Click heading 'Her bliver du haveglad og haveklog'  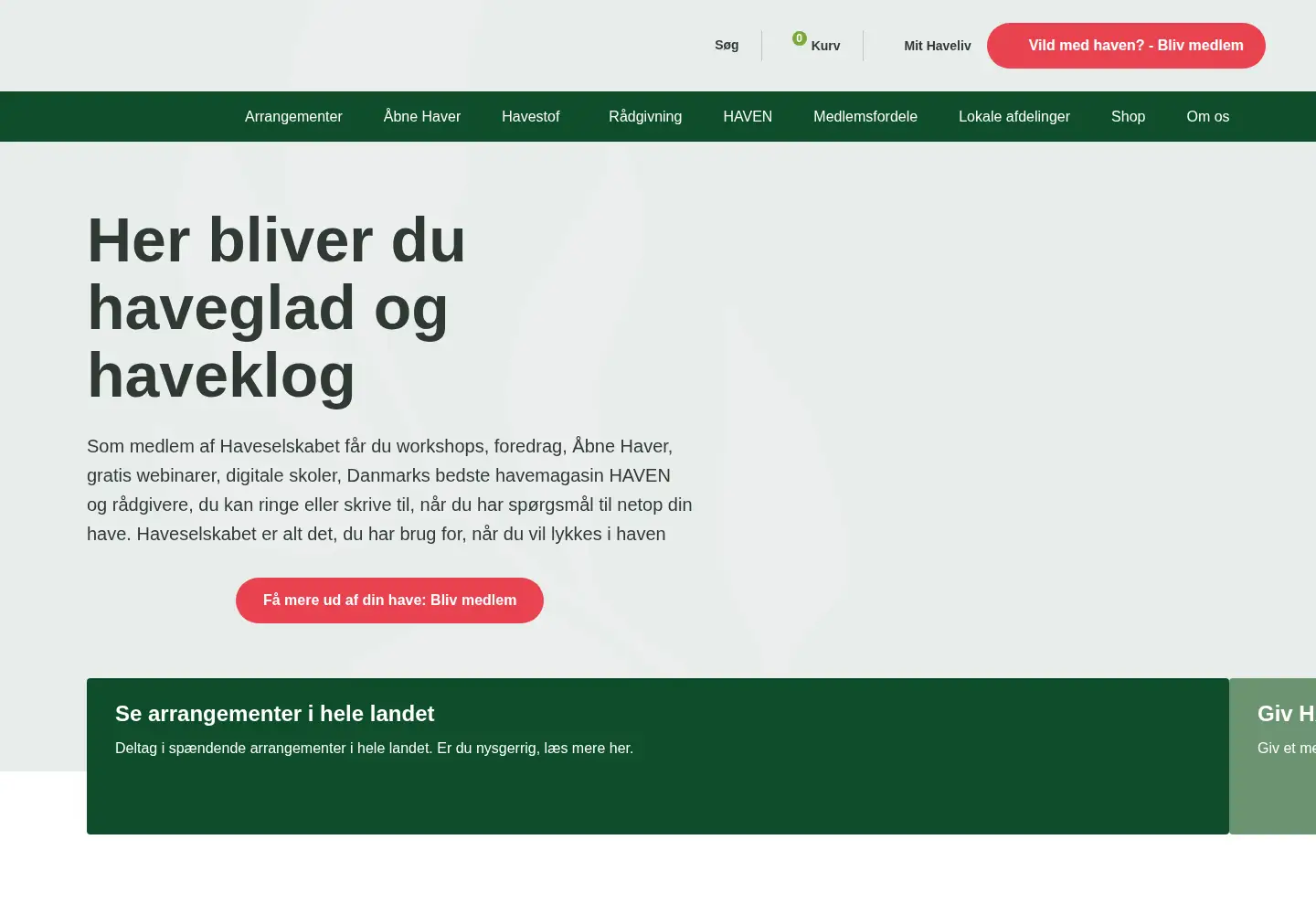point(277,308)
